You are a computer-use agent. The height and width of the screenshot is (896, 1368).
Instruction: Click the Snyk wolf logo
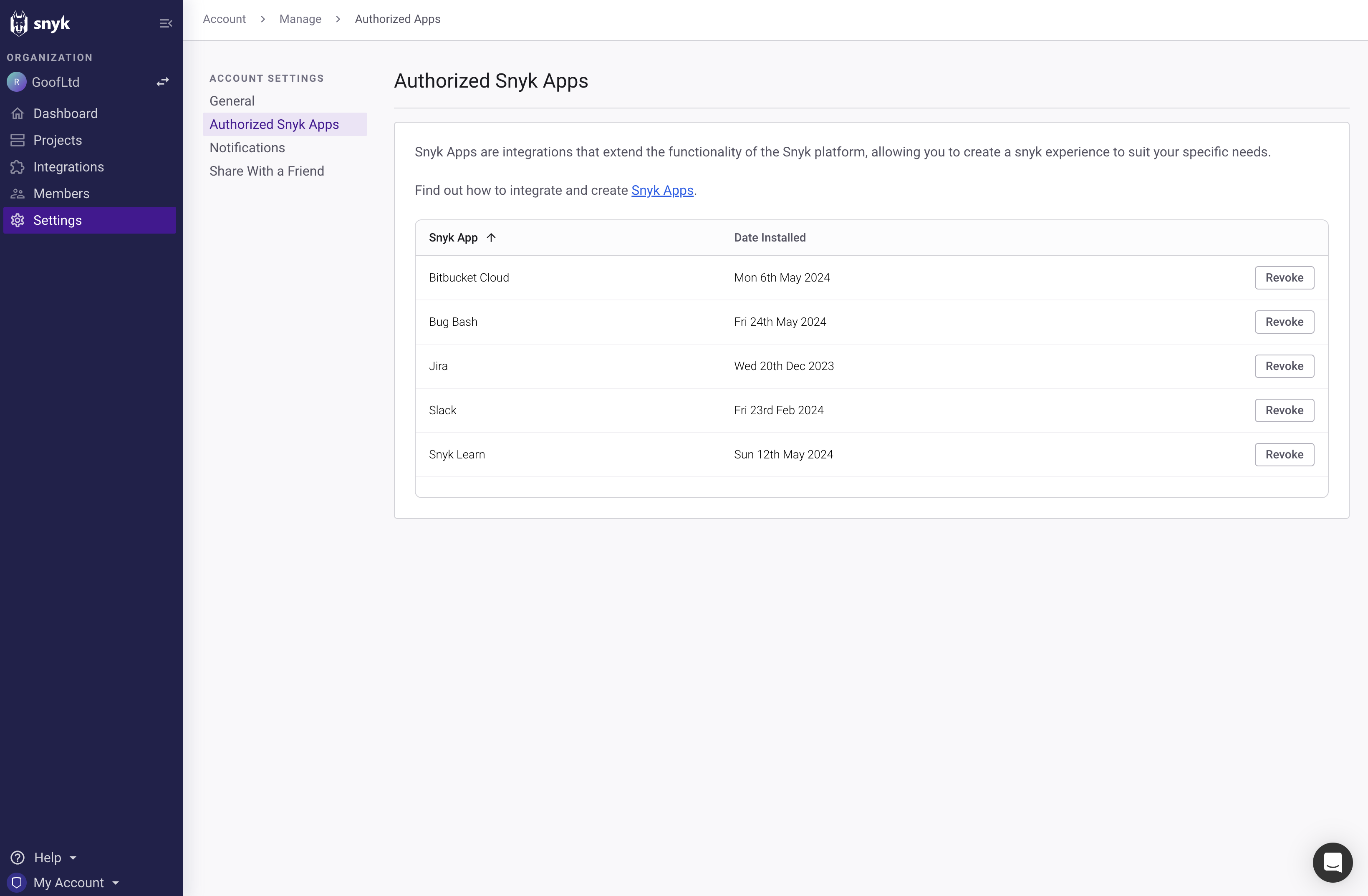point(19,23)
